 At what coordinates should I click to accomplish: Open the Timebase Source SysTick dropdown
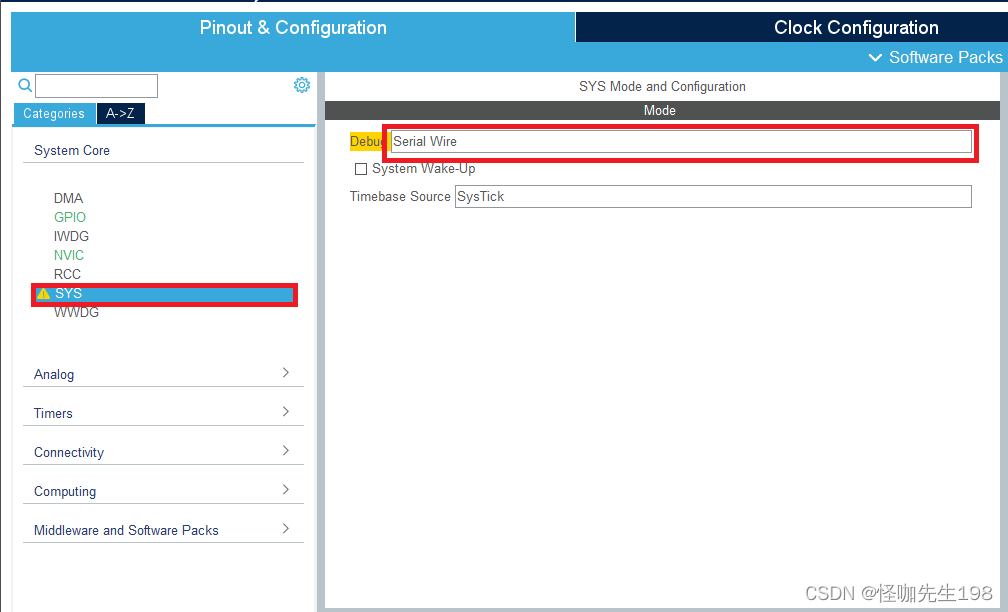pos(713,197)
